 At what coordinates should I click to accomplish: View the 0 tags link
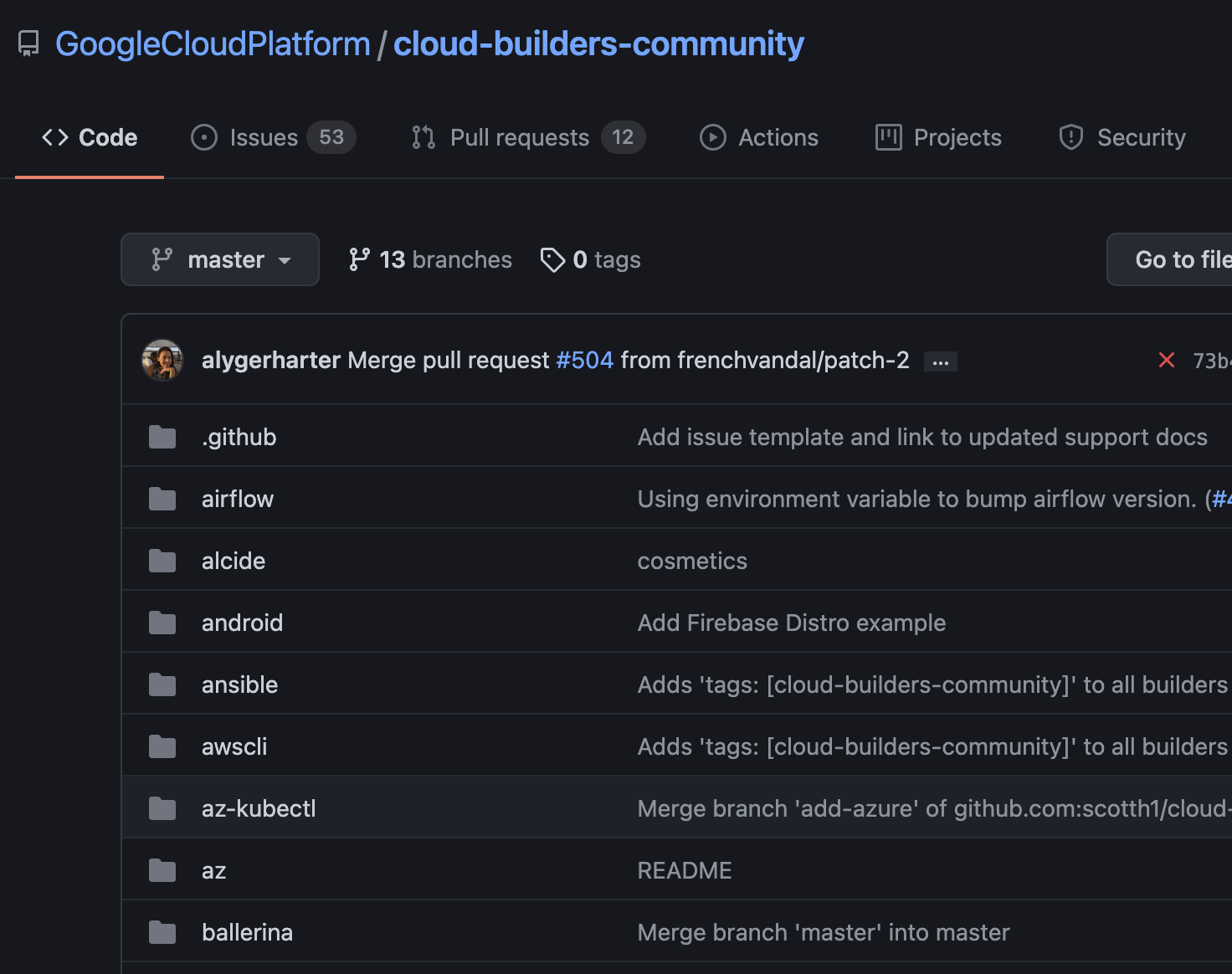click(591, 259)
